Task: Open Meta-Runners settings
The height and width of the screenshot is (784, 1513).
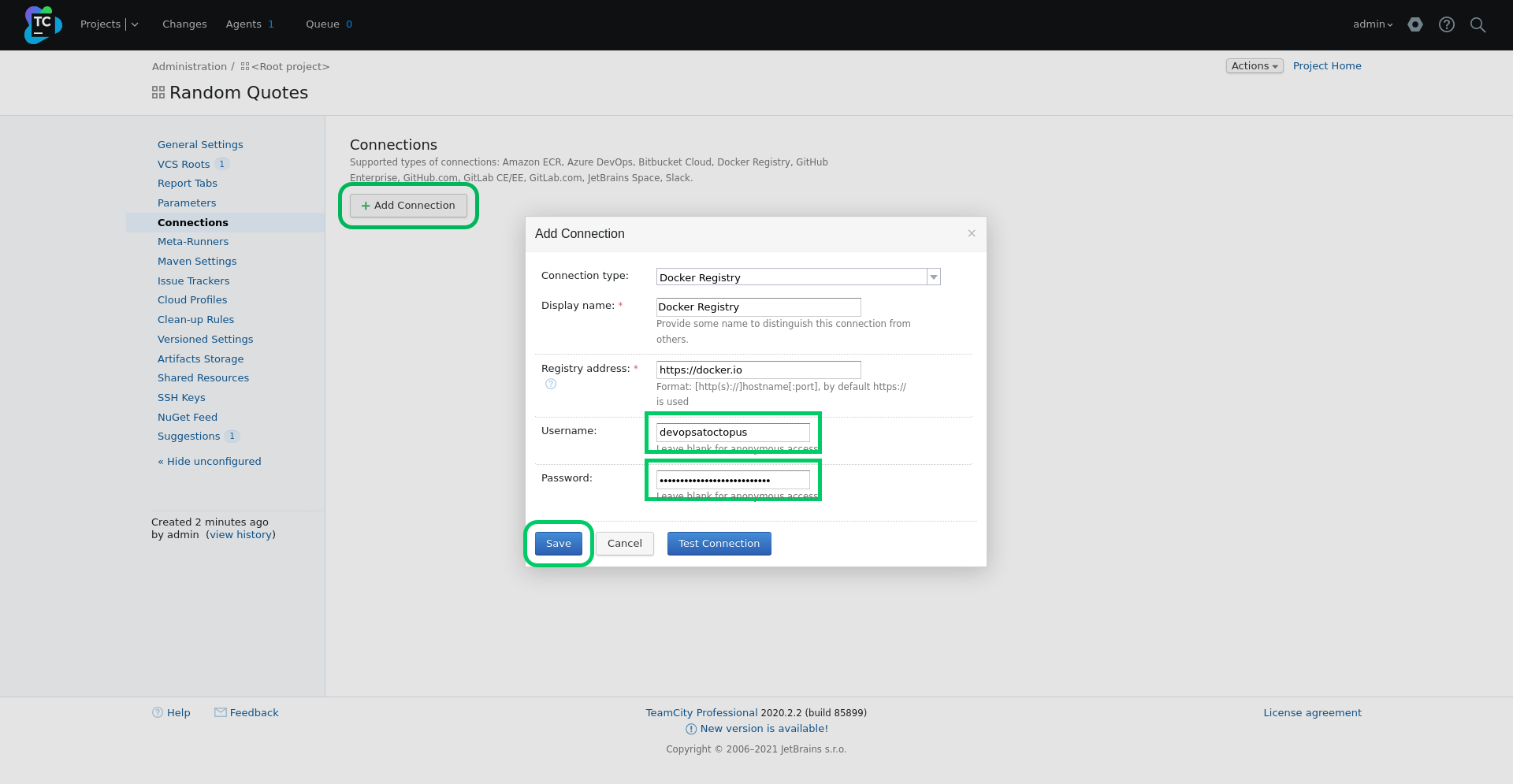Action: (193, 242)
